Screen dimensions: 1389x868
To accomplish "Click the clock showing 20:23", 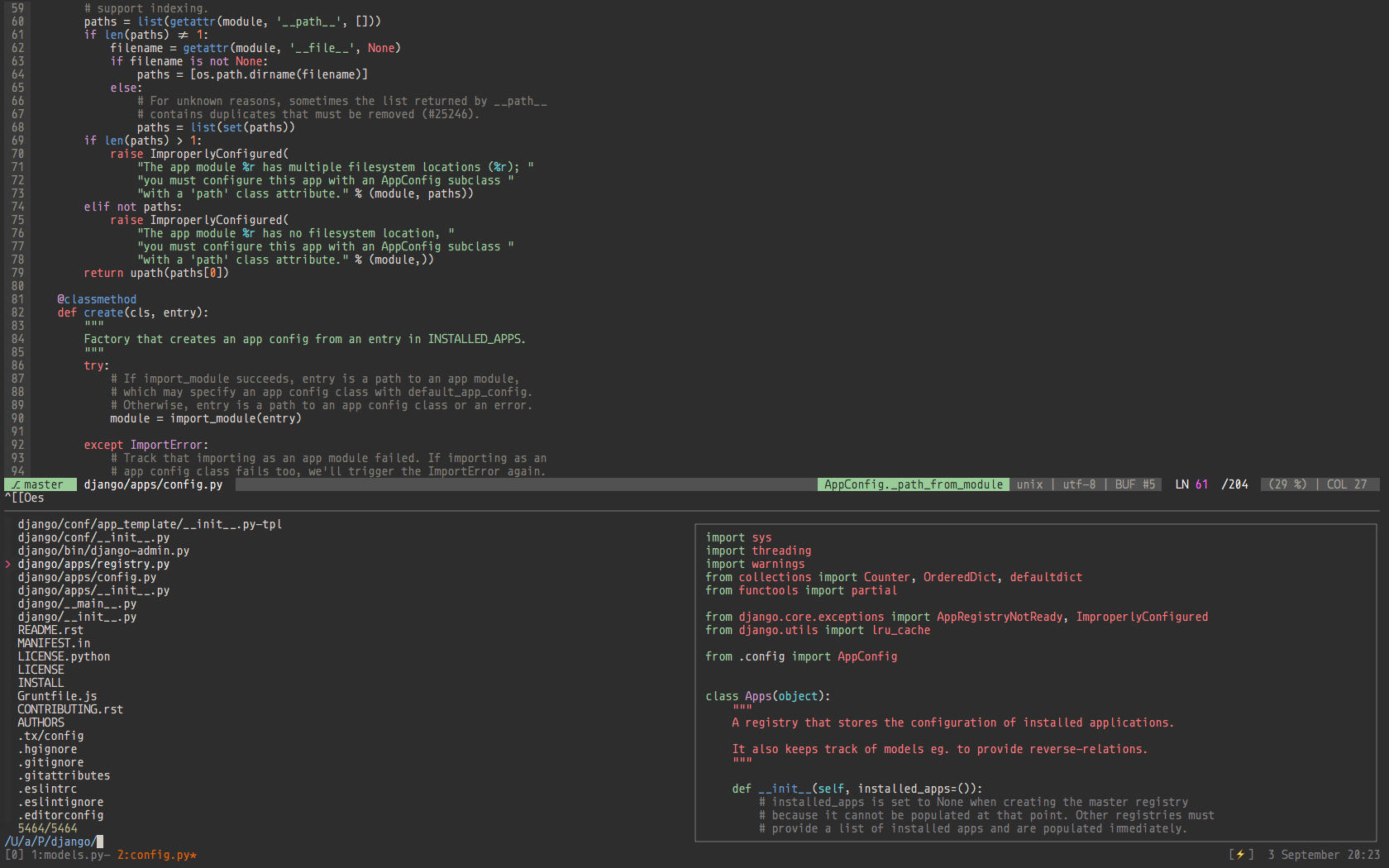I will [x=1363, y=855].
